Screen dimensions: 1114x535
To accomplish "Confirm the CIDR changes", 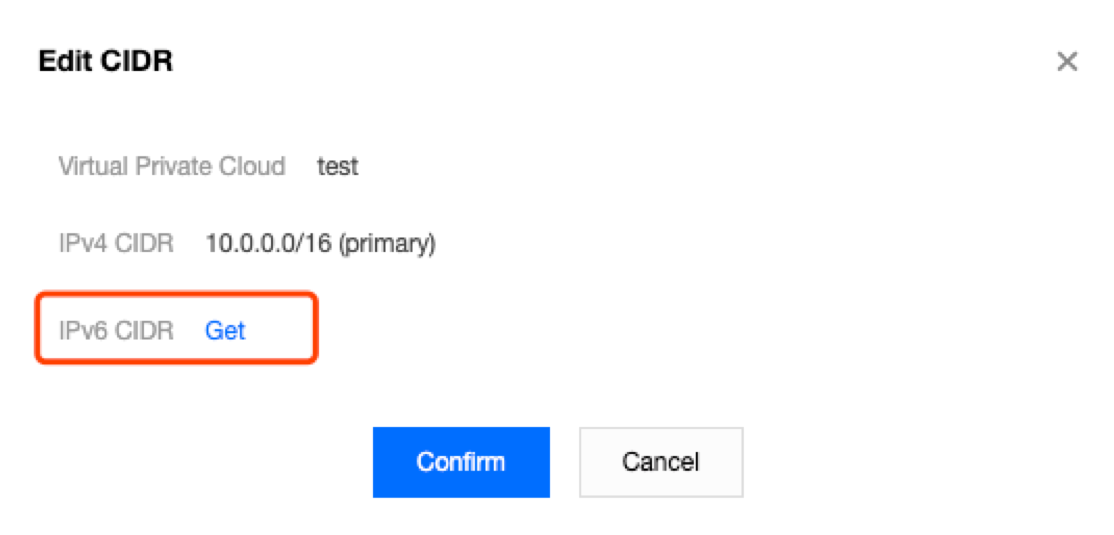I will pyautogui.click(x=461, y=462).
